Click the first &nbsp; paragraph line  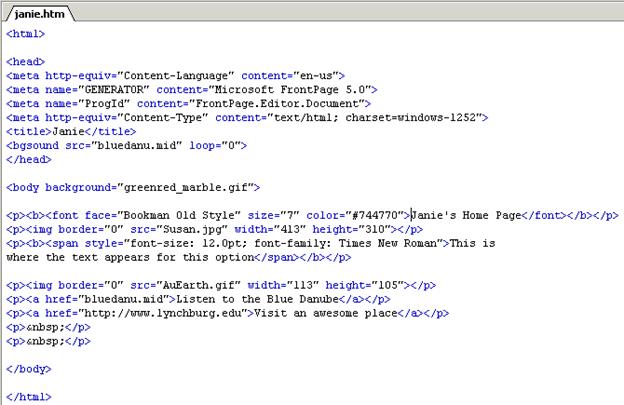click(48, 327)
